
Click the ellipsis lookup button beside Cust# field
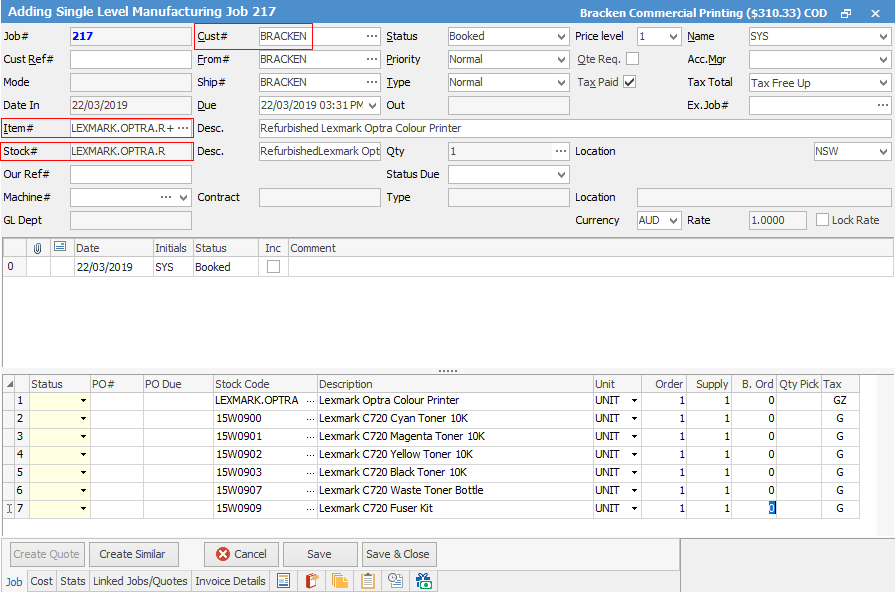[372, 36]
